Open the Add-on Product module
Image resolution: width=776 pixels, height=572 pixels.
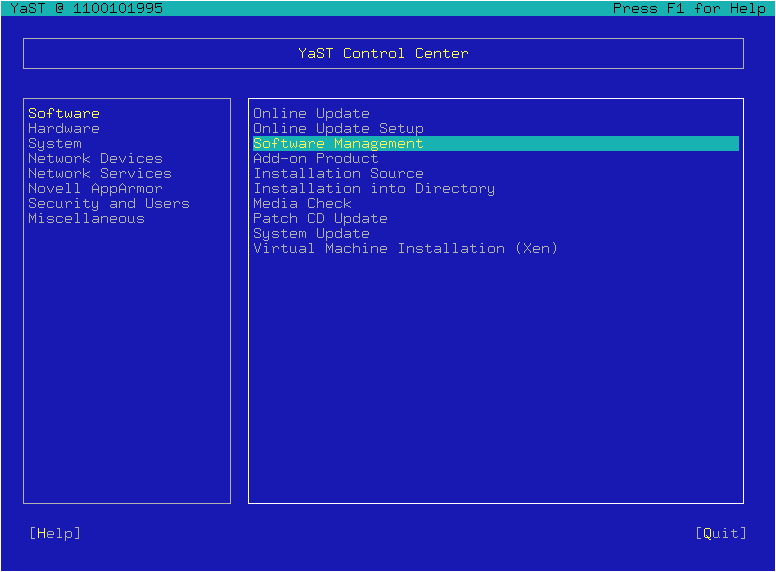[x=315, y=158]
